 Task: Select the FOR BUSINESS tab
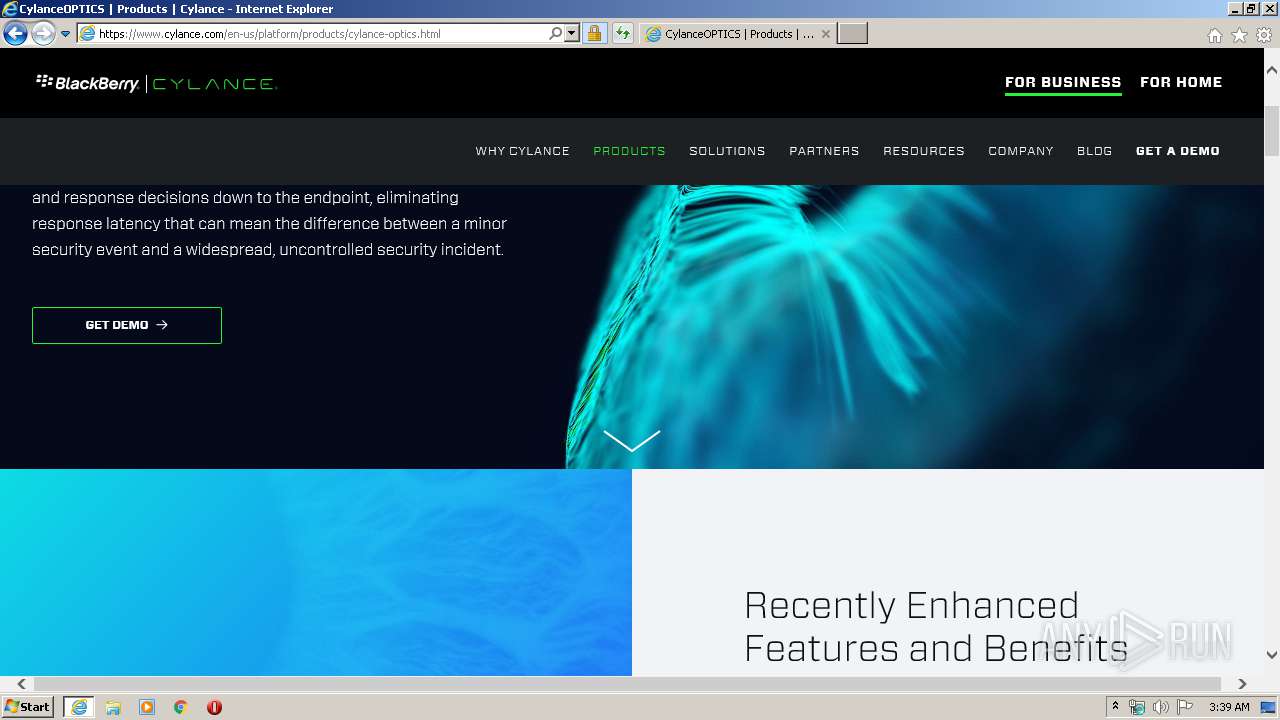pyautogui.click(x=1063, y=82)
